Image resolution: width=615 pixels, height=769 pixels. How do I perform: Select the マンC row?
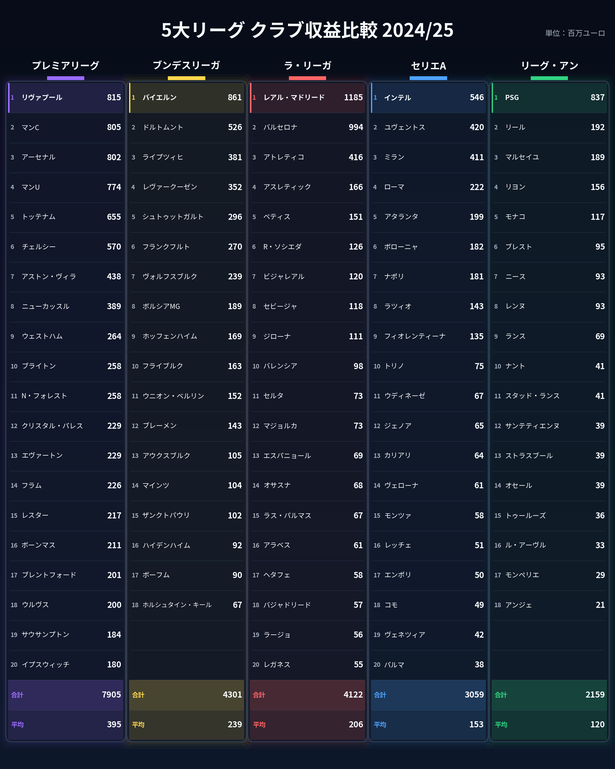pos(66,128)
